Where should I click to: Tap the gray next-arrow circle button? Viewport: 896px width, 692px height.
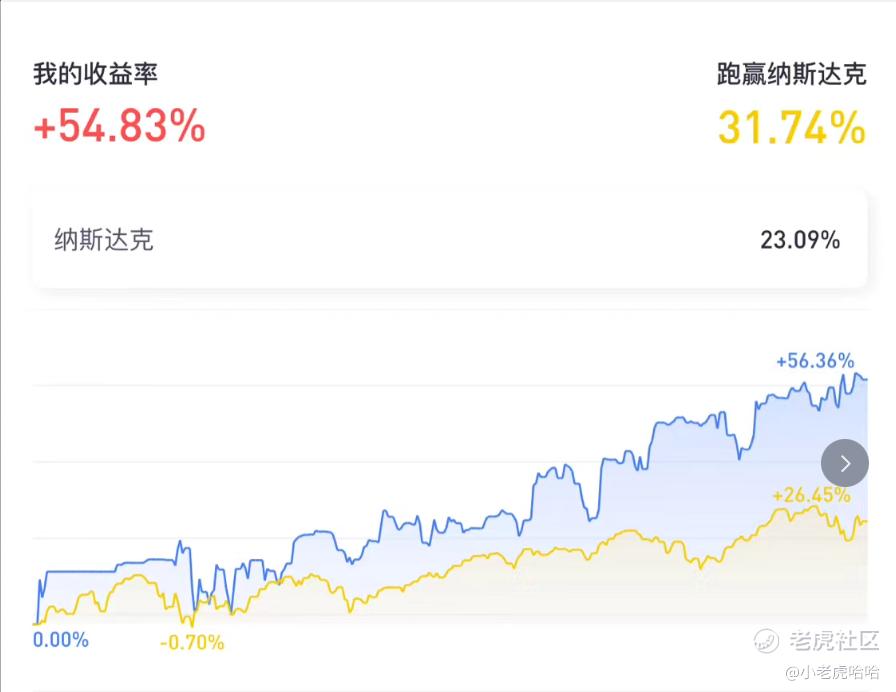(x=845, y=463)
